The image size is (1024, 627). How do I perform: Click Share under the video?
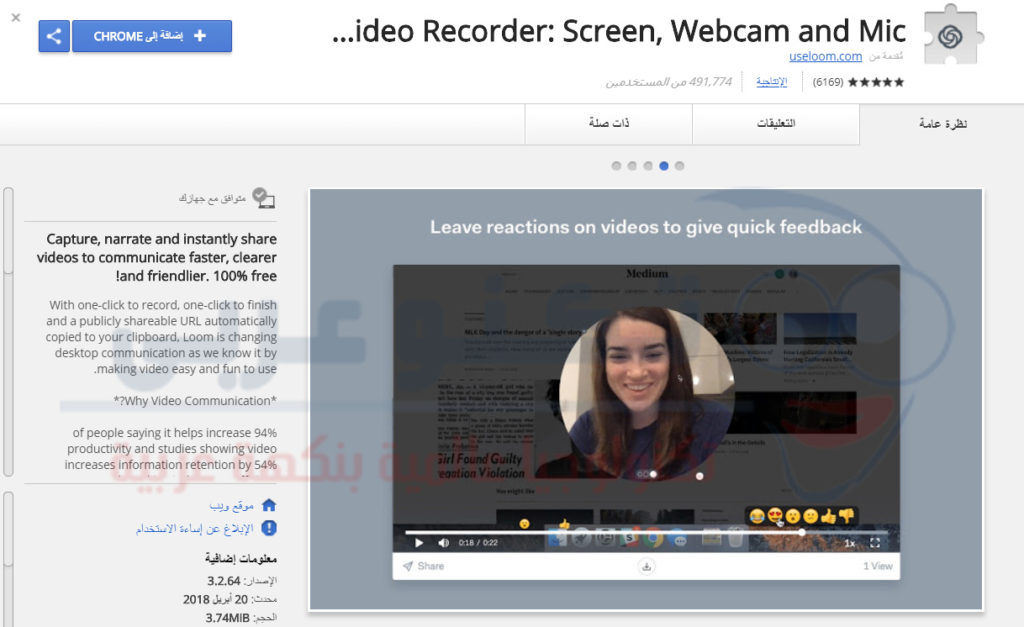(x=424, y=566)
